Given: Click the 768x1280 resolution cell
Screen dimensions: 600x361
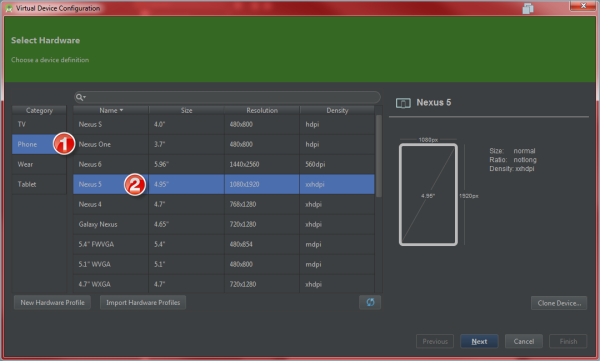Looking at the screenshot, I should (x=262, y=204).
